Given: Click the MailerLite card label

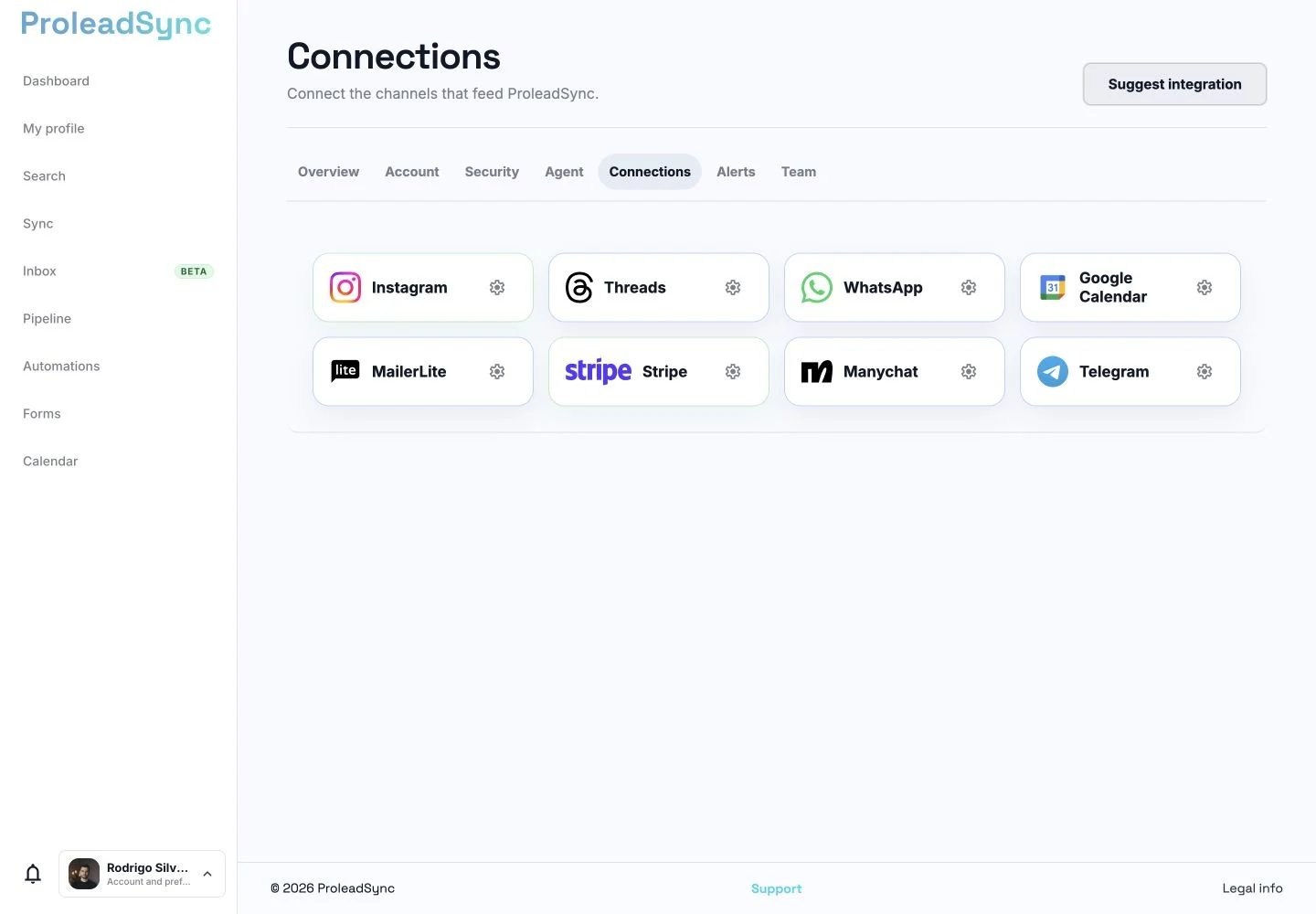Looking at the screenshot, I should pos(409,372).
